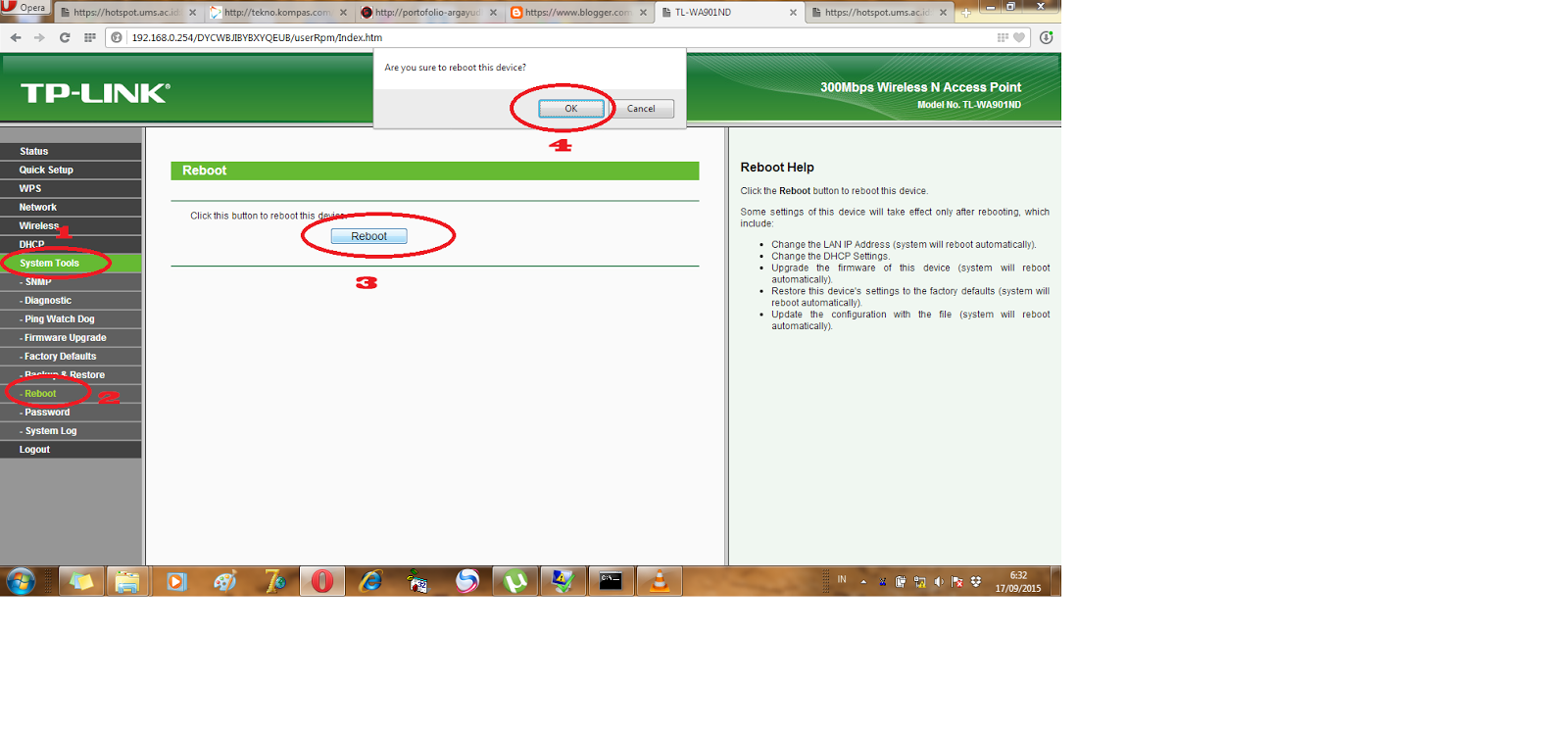Select the TL-WA901ND browser tab
Screen dimensions: 1568x730
(x=728, y=13)
